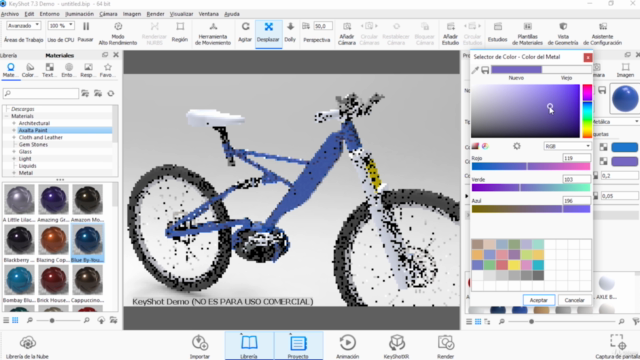The image size is (640, 360).
Task: Expand Light materials folder
Action: tap(14, 159)
